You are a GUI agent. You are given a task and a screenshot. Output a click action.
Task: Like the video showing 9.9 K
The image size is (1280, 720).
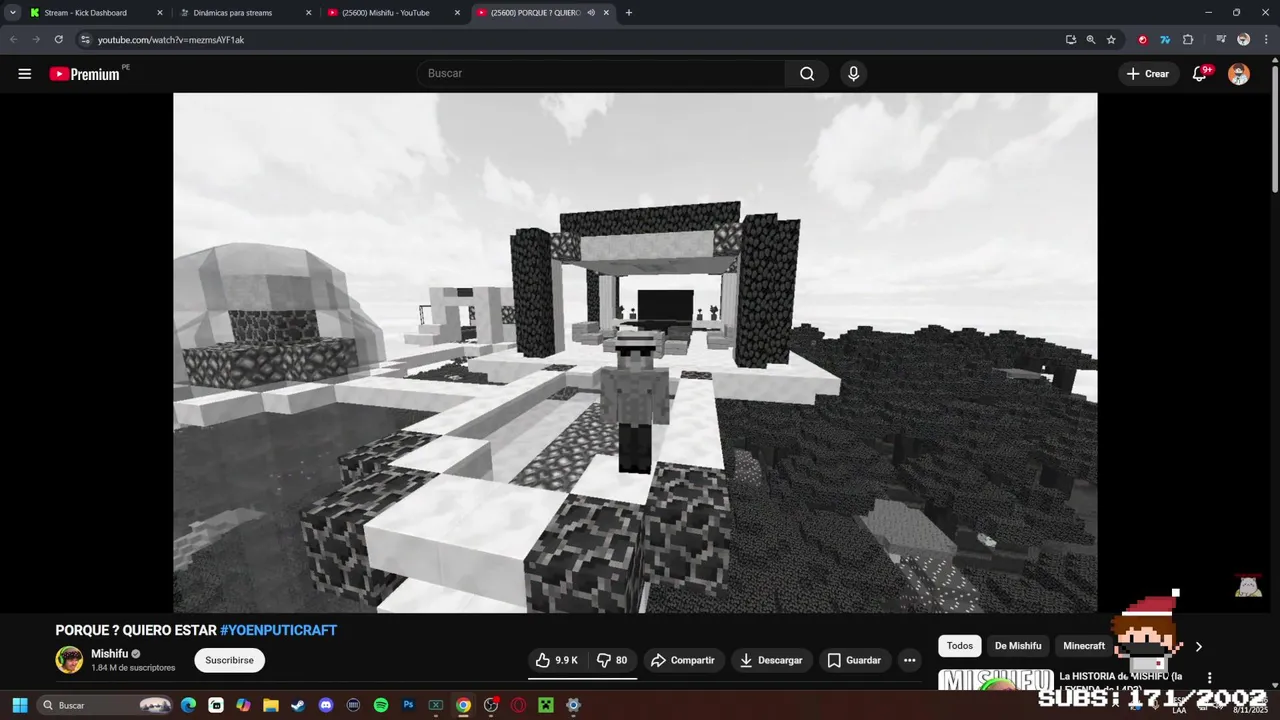(x=557, y=660)
